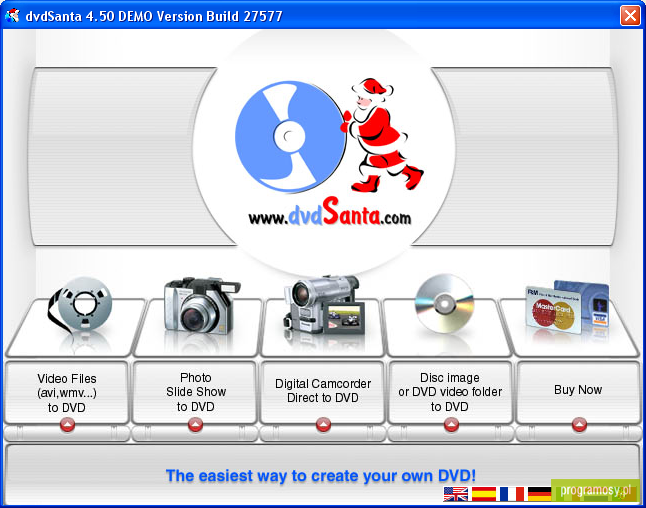The image size is (646, 508).
Task: Open Disc image or DVD video folder to DVD
Action: click(450, 393)
